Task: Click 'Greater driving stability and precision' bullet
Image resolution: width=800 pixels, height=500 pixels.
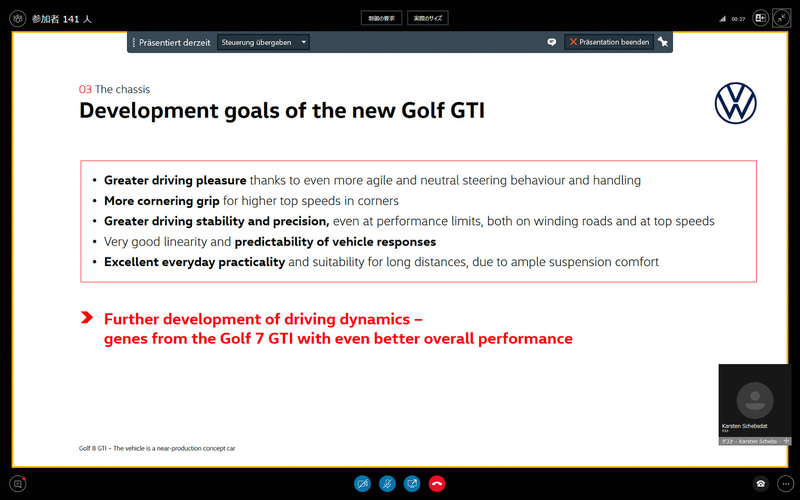Action: pos(216,221)
